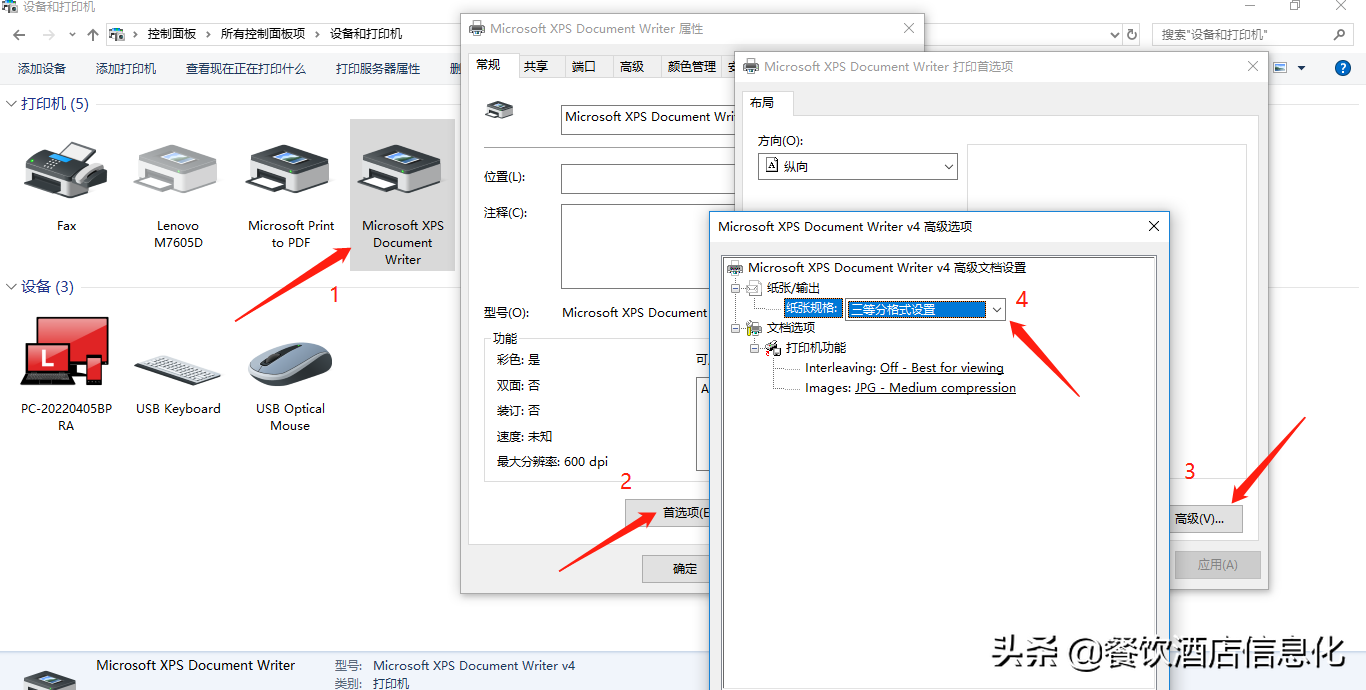The image size is (1366, 690).
Task: Collapse the 打印机功能 tree node
Action: 755,348
